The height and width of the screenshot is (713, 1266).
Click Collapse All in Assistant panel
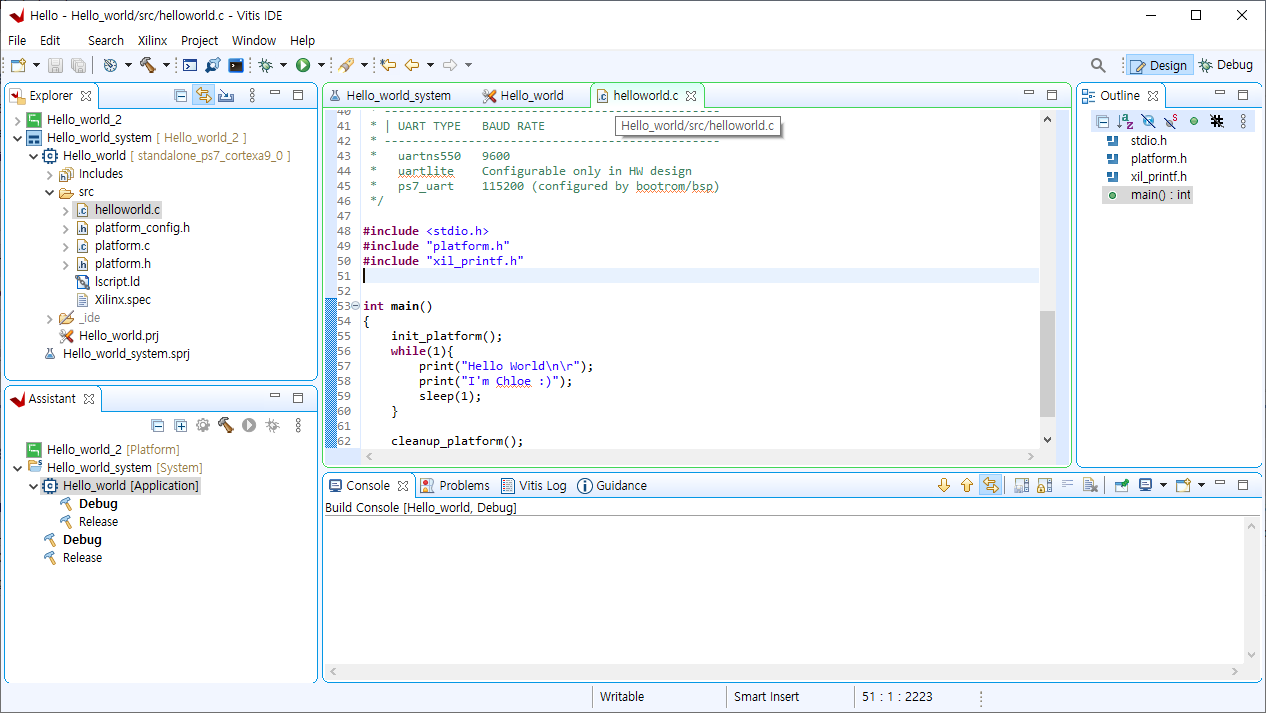click(158, 425)
